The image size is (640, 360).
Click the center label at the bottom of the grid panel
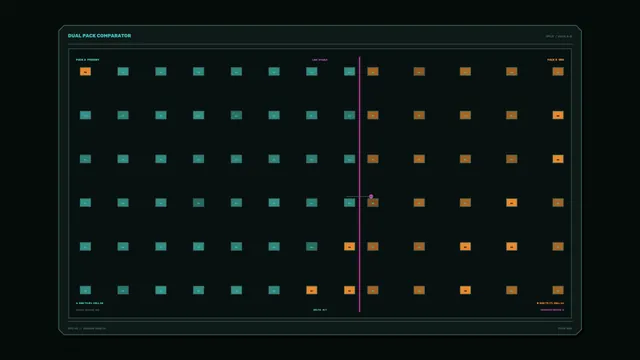click(x=320, y=310)
